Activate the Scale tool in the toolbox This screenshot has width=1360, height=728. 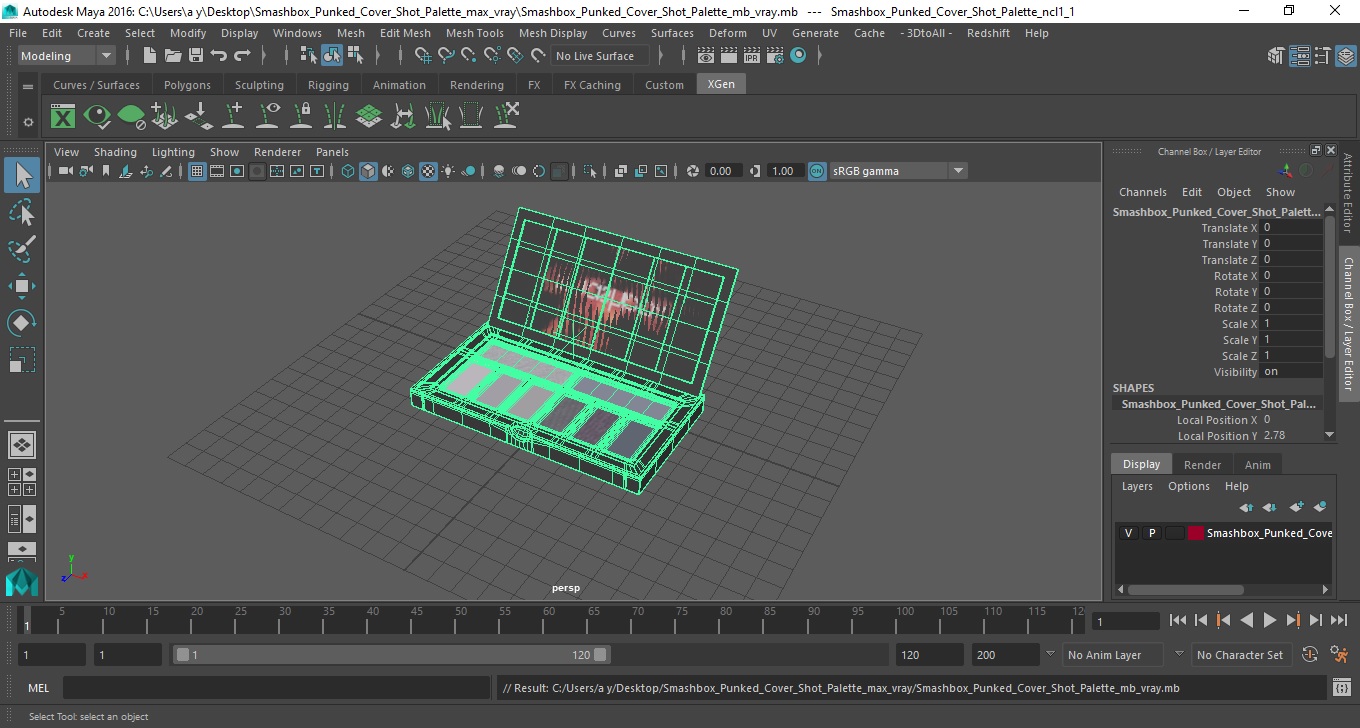pyautogui.click(x=22, y=359)
